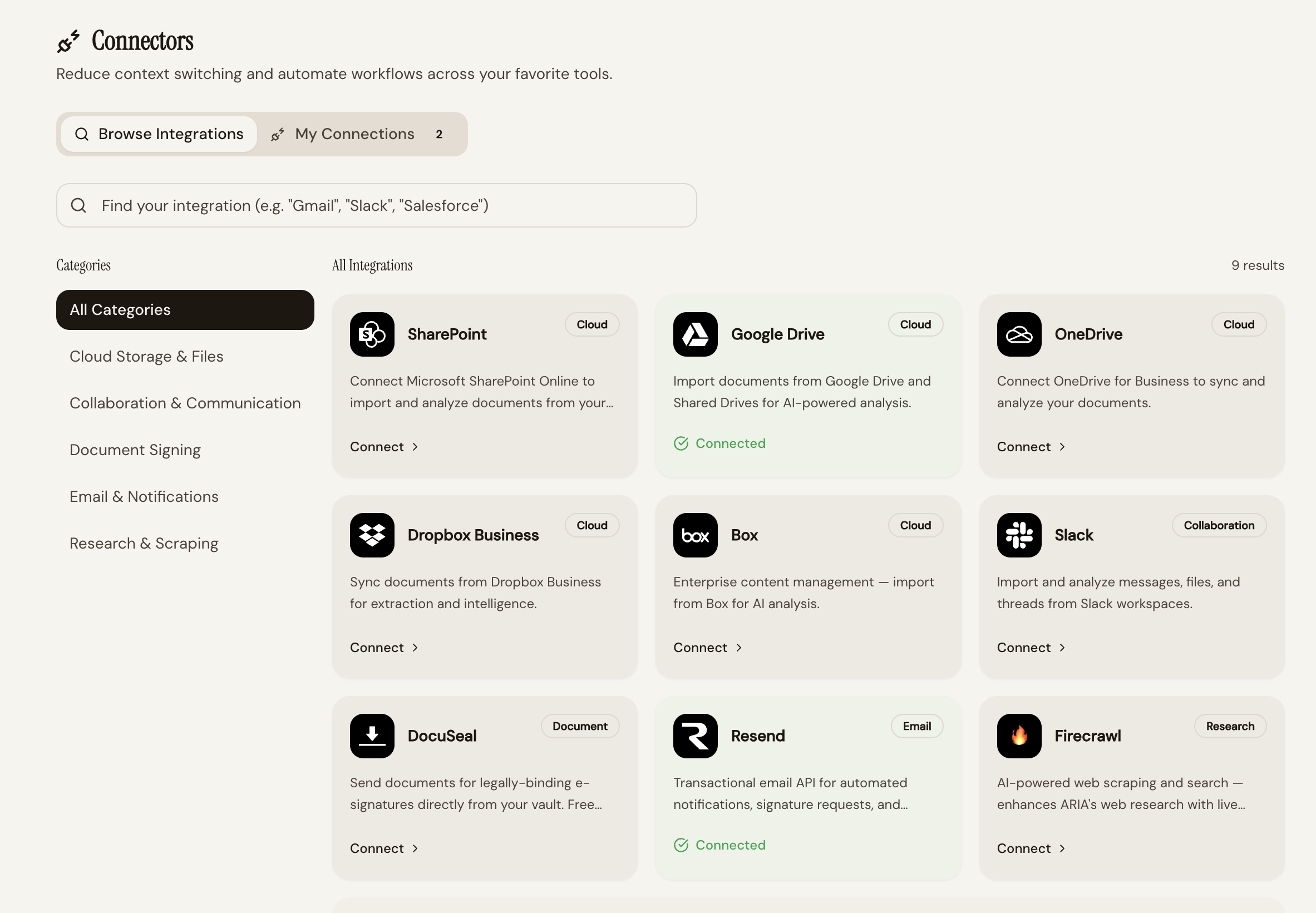The width and height of the screenshot is (1316, 913).
Task: Click the integration search input field
Action: pos(377,205)
